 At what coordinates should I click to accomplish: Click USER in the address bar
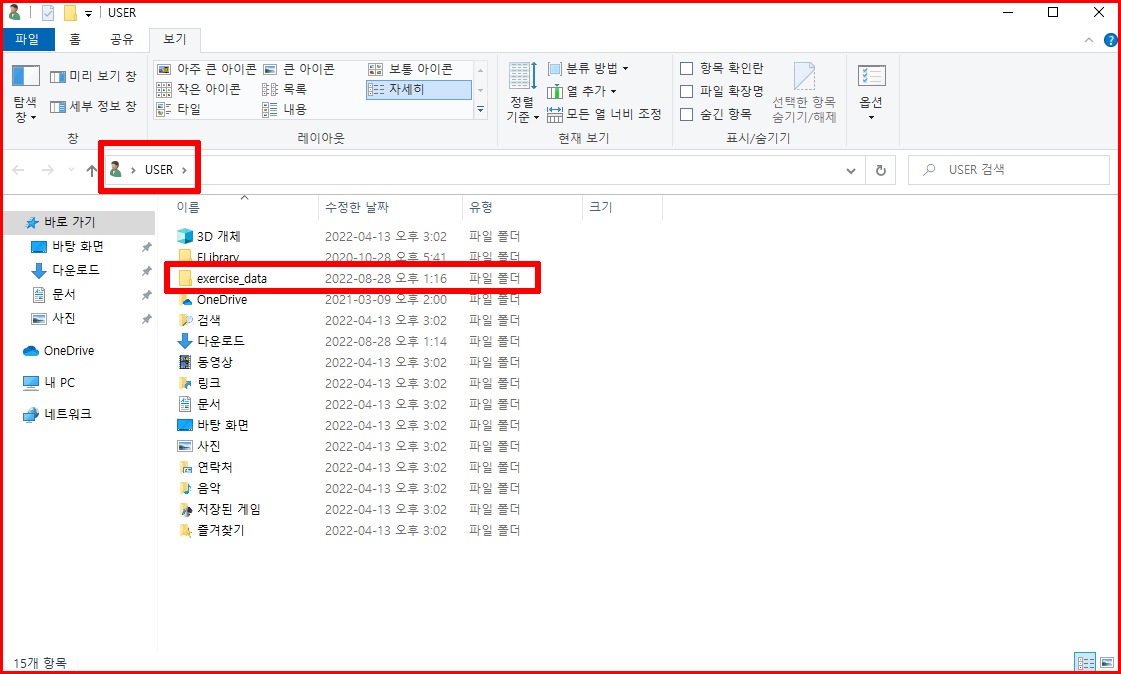point(159,170)
